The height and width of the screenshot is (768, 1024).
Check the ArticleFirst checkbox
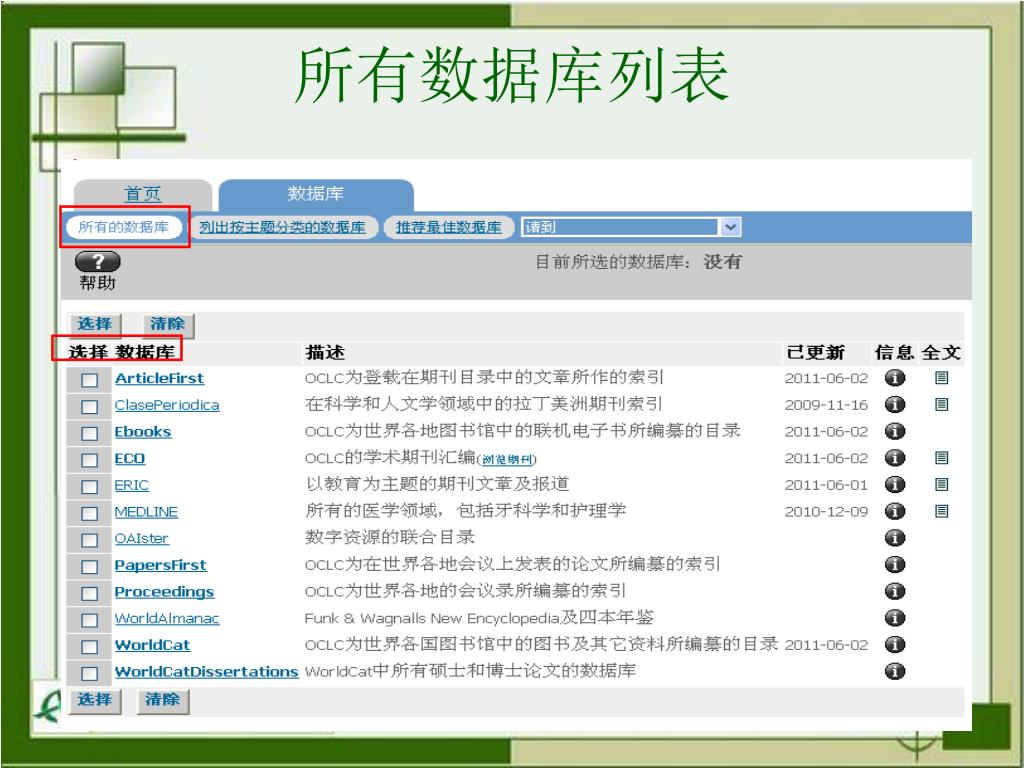[89, 380]
